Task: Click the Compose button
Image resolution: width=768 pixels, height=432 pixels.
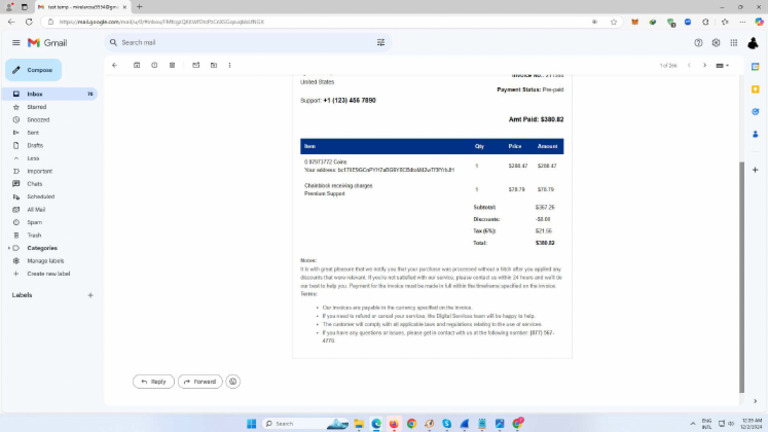Action: [33, 70]
